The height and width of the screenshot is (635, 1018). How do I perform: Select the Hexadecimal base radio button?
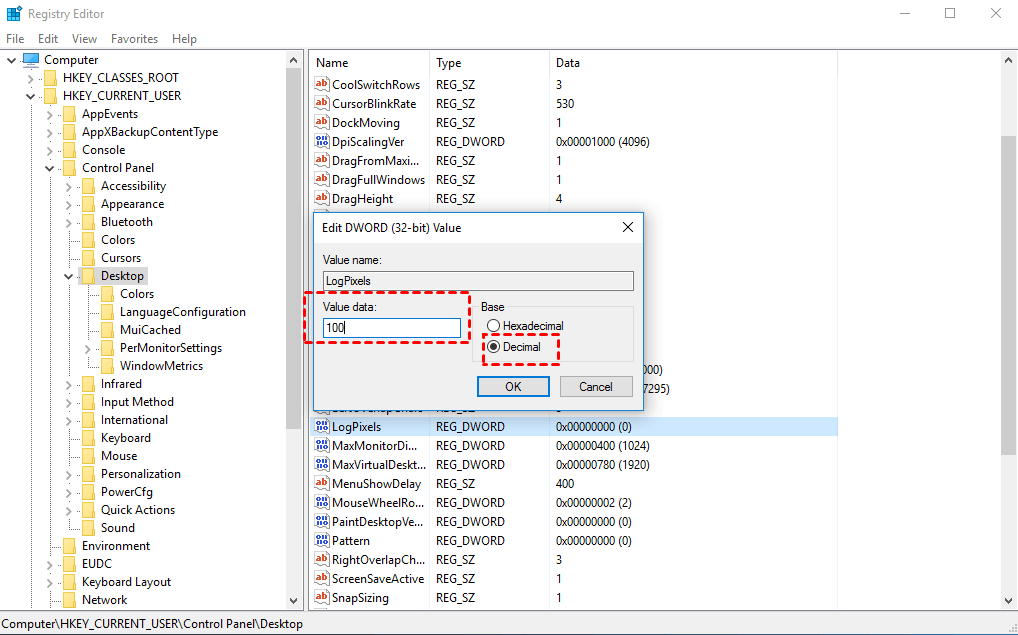point(493,326)
